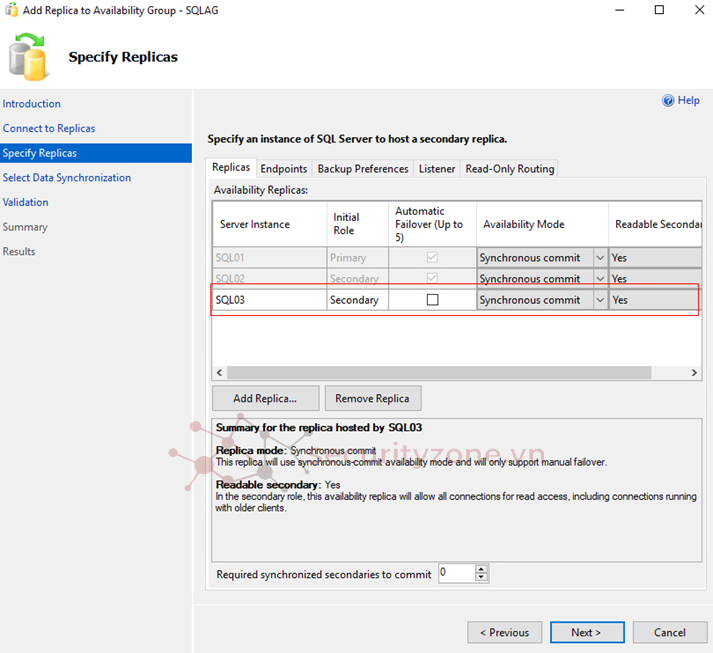713x653 pixels.
Task: Click the database wizard icon in header
Action: [30, 55]
